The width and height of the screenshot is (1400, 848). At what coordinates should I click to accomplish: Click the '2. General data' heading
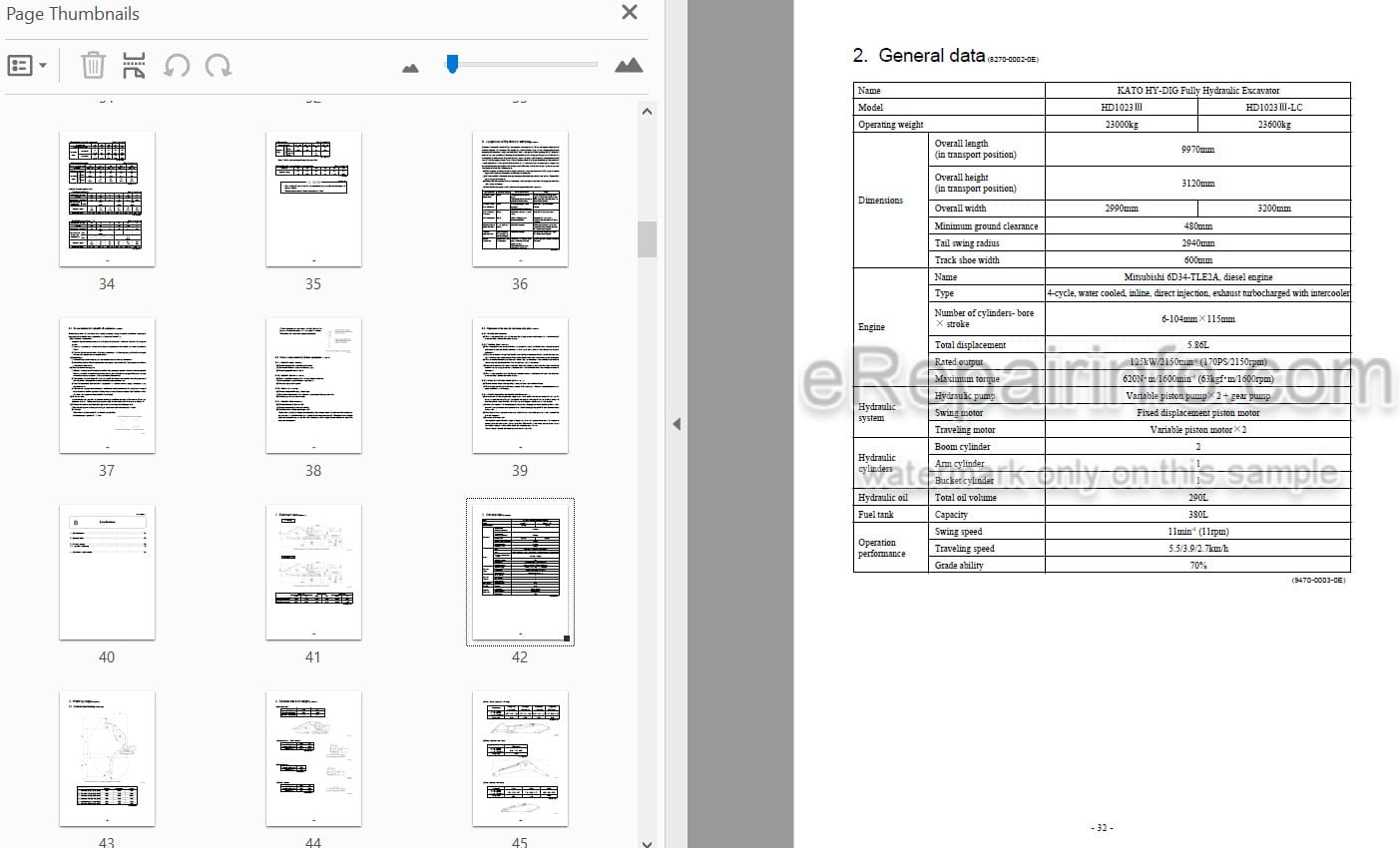[919, 56]
